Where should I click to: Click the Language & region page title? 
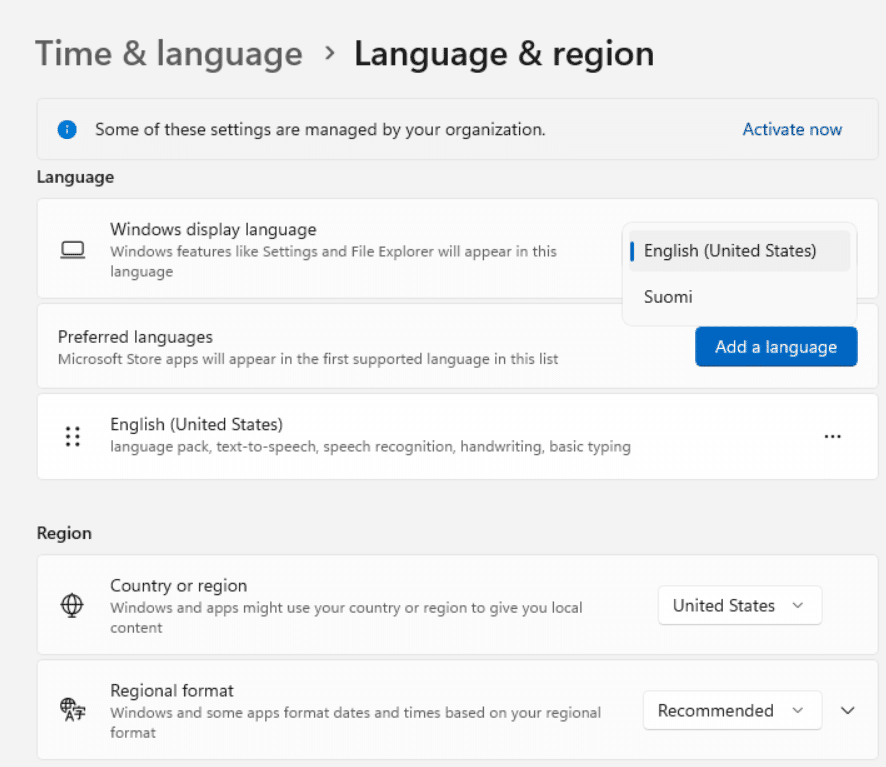tap(504, 54)
